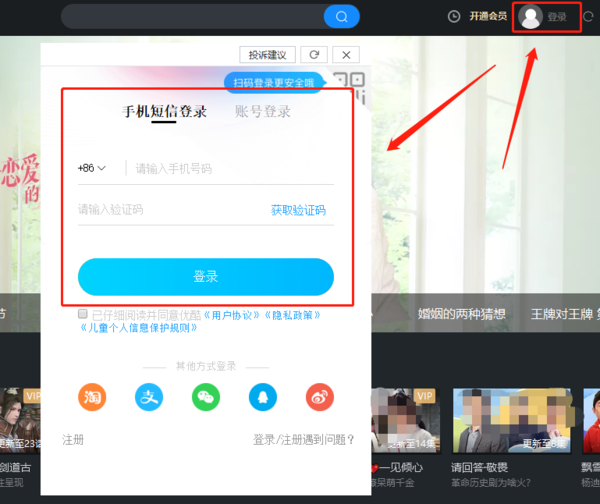Focus the verification code input field

(170, 210)
